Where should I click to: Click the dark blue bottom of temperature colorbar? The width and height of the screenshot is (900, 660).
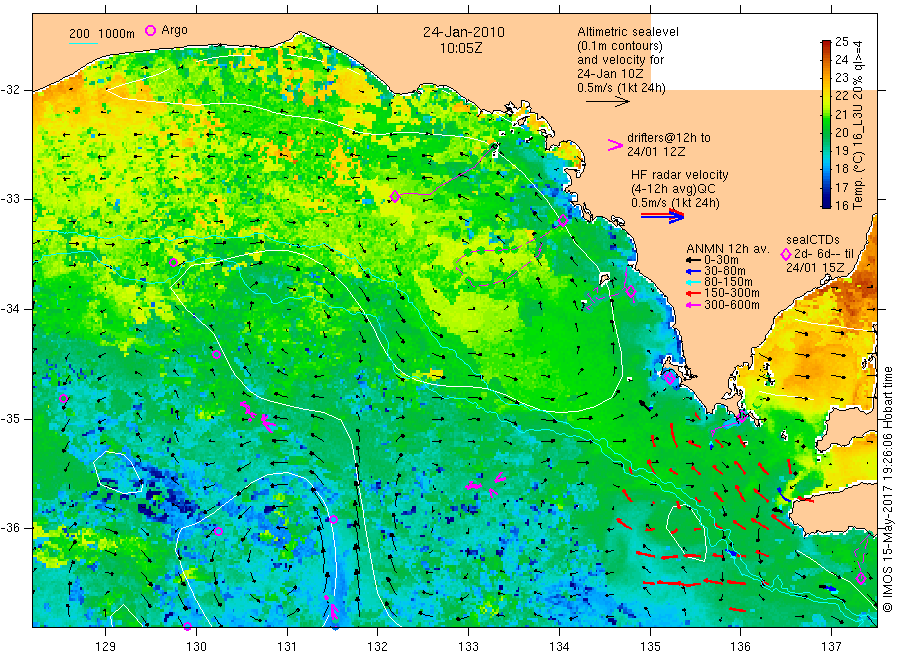(826, 202)
